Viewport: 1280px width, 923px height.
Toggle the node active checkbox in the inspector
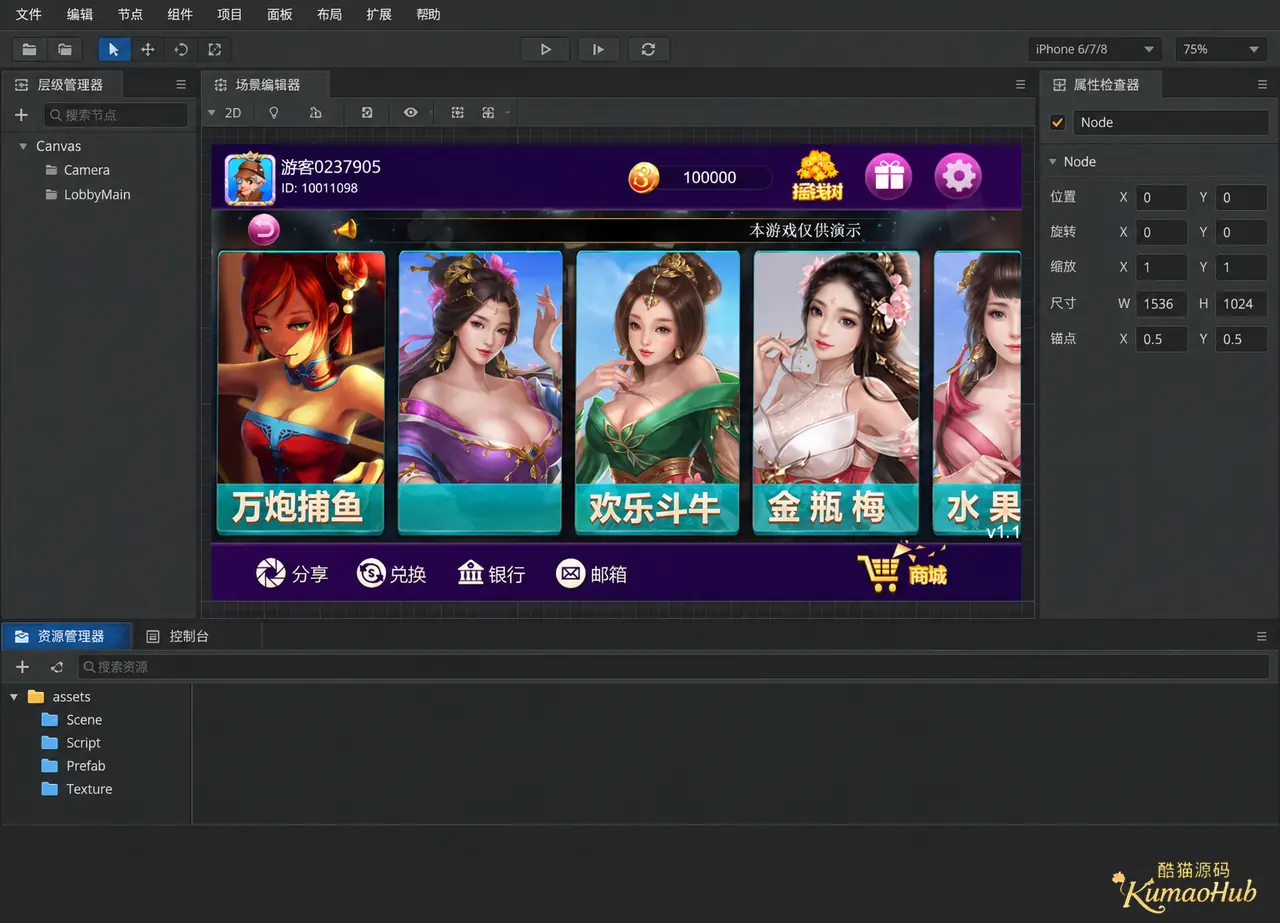[x=1058, y=123]
